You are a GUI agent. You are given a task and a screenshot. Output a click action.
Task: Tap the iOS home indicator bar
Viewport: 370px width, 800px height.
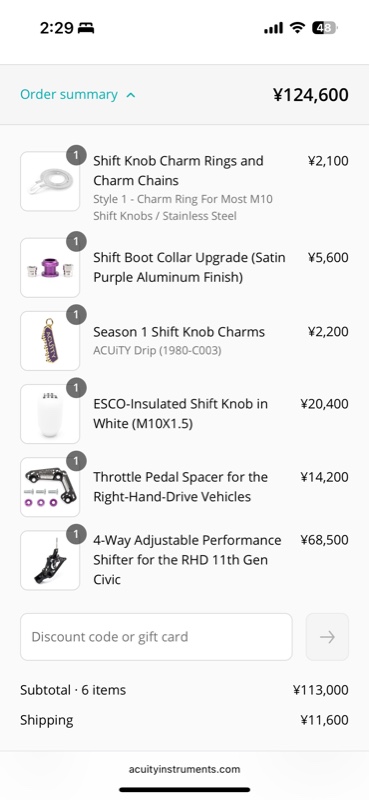pyautogui.click(x=185, y=790)
